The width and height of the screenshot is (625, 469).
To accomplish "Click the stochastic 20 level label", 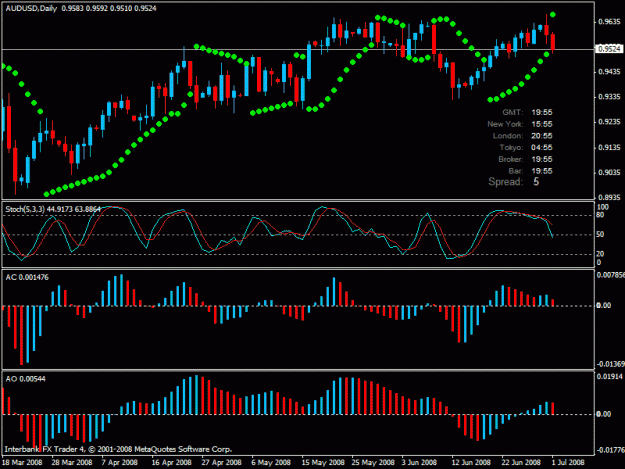I will coord(600,254).
